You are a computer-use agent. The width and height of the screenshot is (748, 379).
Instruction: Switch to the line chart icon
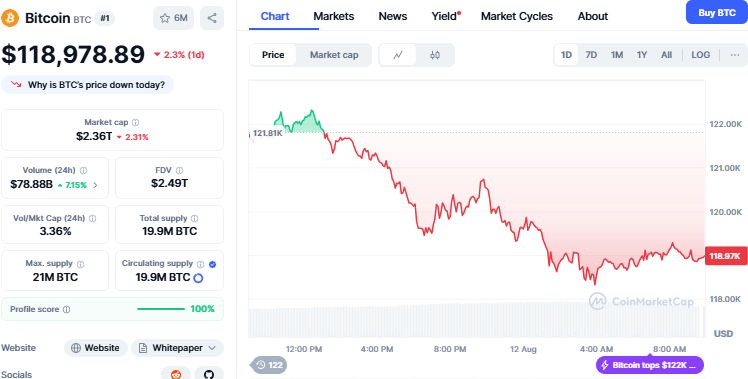point(398,55)
